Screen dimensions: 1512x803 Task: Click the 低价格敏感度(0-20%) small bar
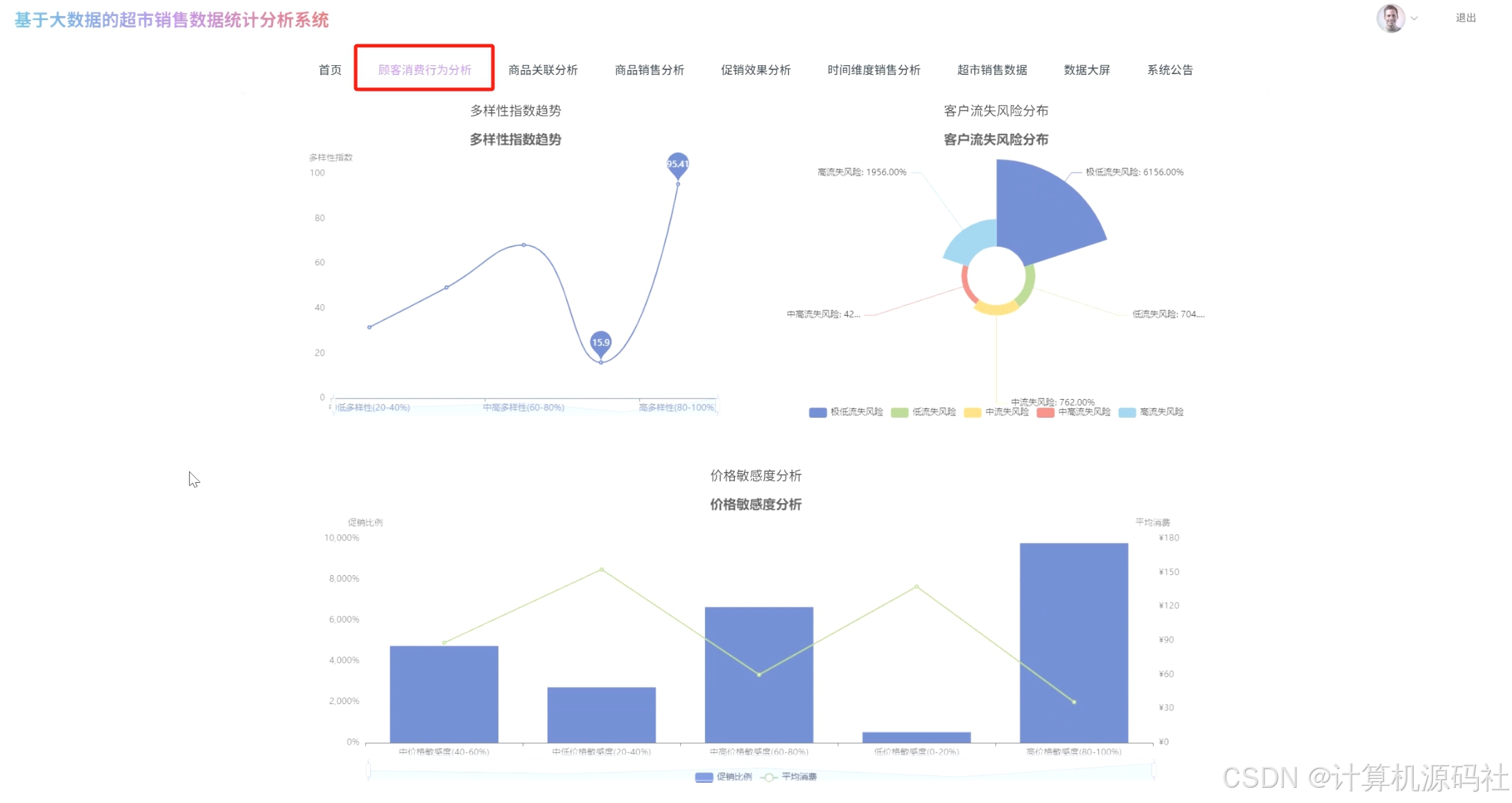point(916,737)
